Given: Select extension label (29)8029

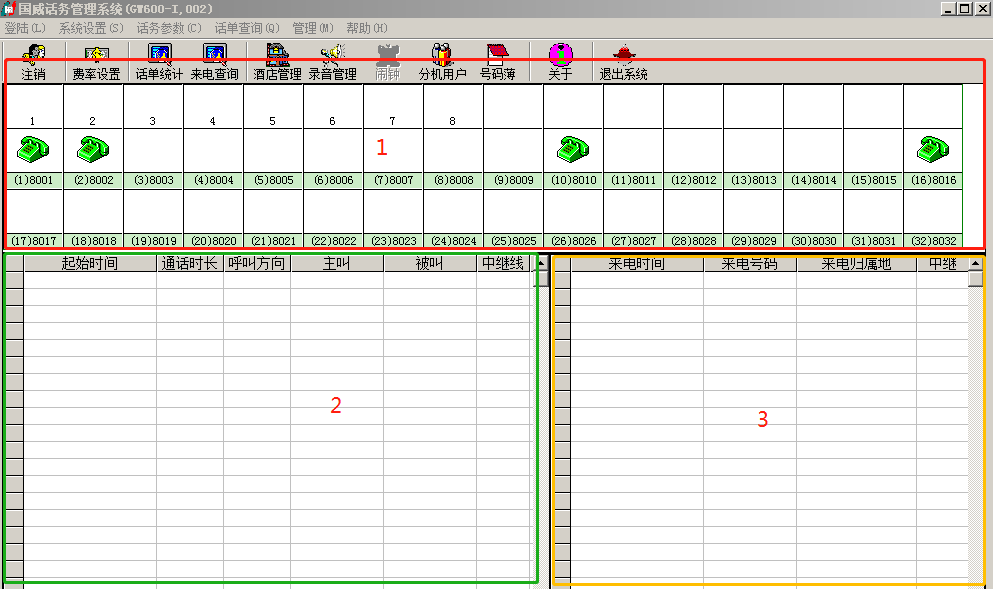Looking at the screenshot, I should coord(753,241).
